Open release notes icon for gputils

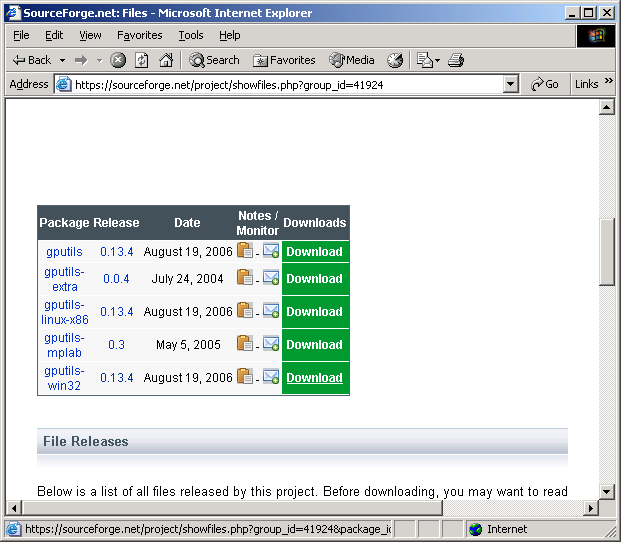click(245, 250)
